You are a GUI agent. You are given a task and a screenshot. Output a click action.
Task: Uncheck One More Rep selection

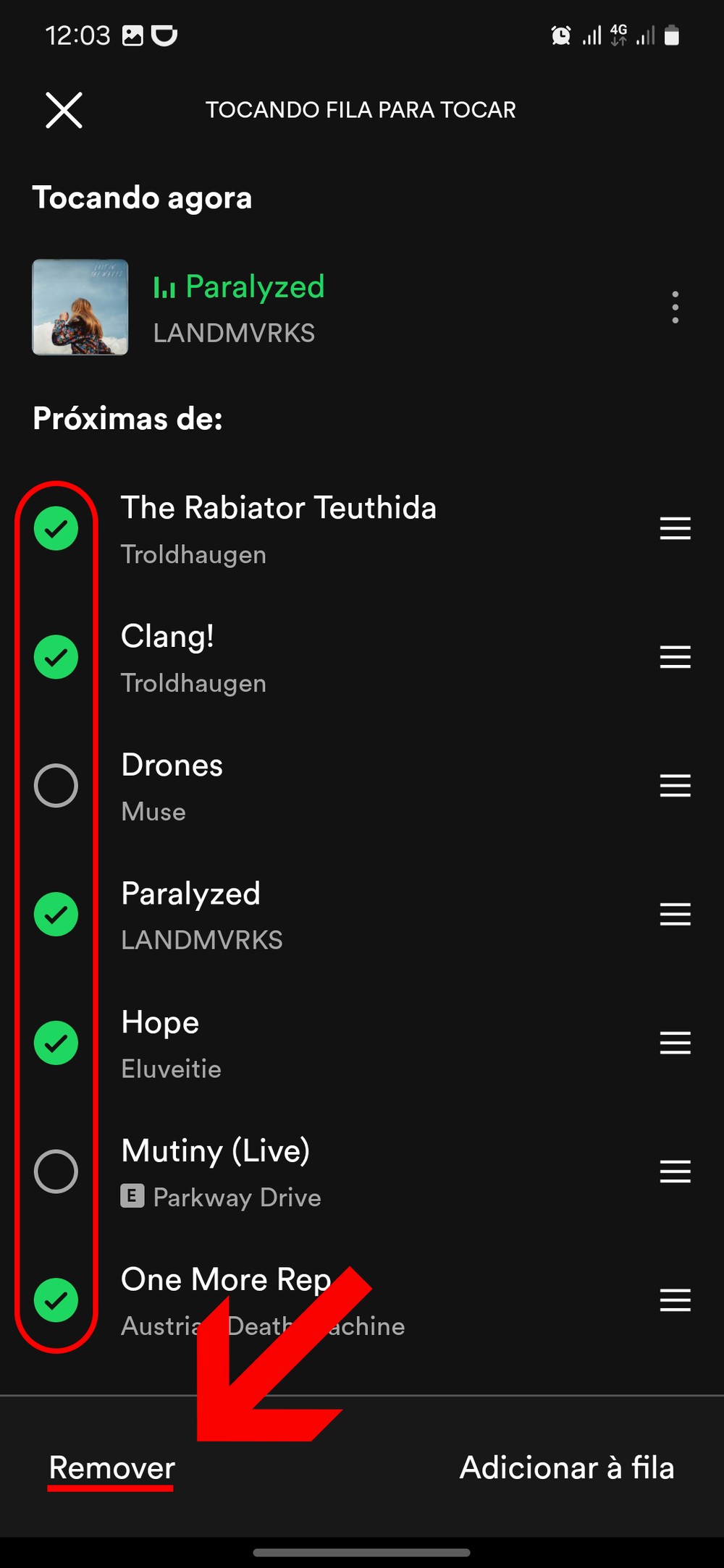click(56, 1300)
